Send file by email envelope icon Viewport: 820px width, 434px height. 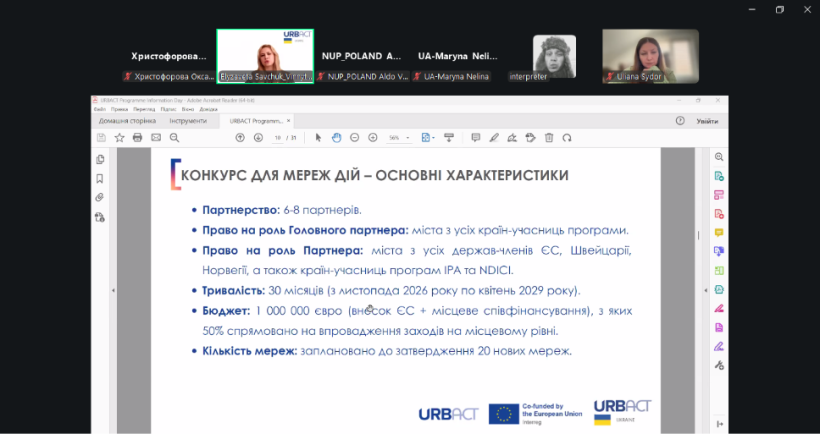[156, 138]
